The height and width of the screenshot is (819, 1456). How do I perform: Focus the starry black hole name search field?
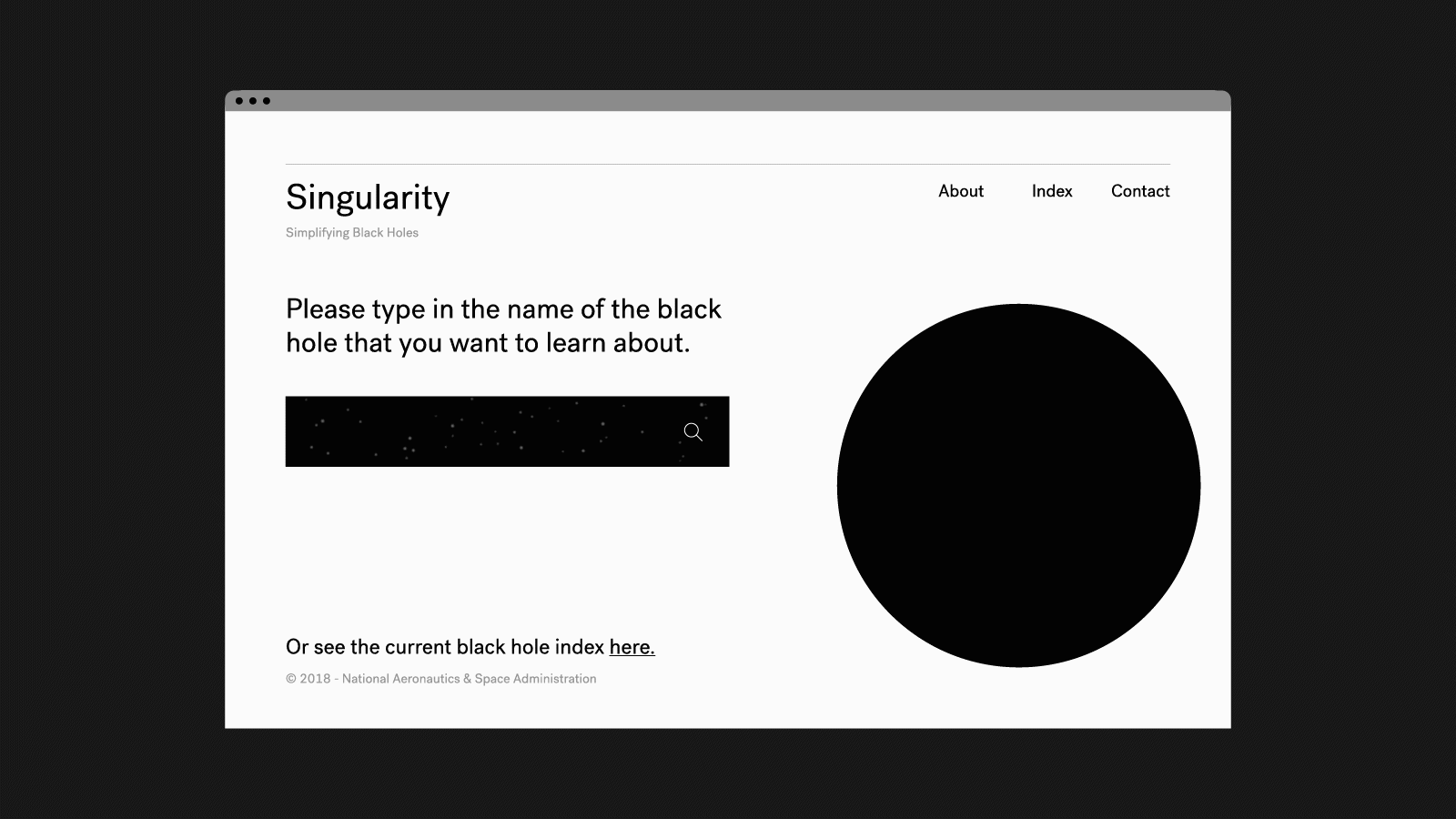507,431
